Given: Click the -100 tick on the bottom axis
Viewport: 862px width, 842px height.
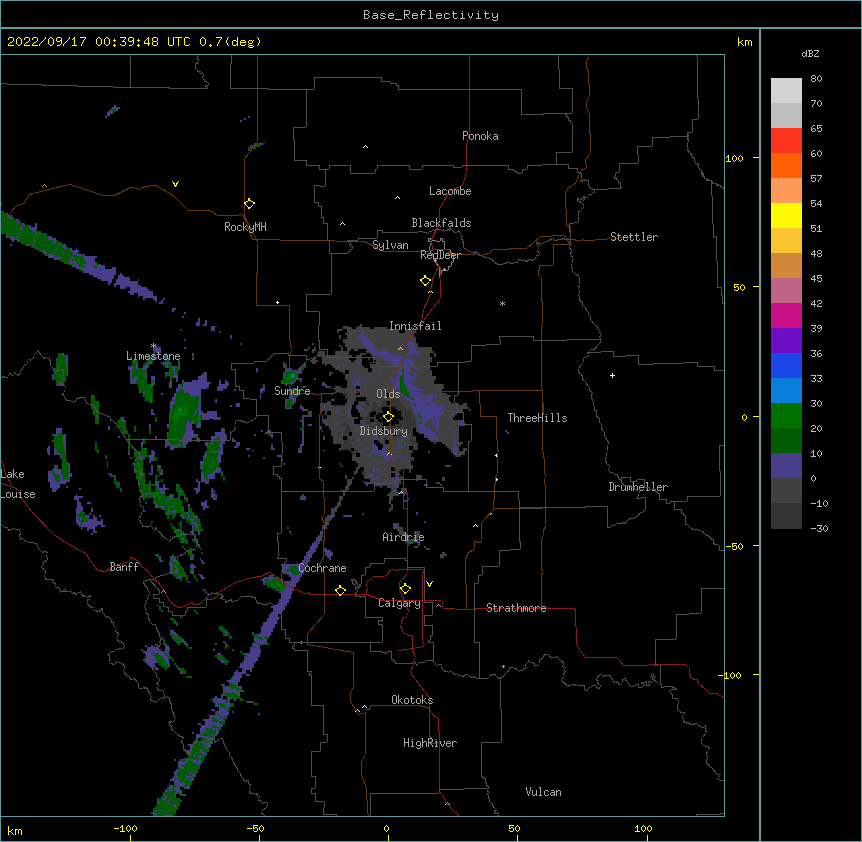Looking at the screenshot, I should [x=125, y=828].
